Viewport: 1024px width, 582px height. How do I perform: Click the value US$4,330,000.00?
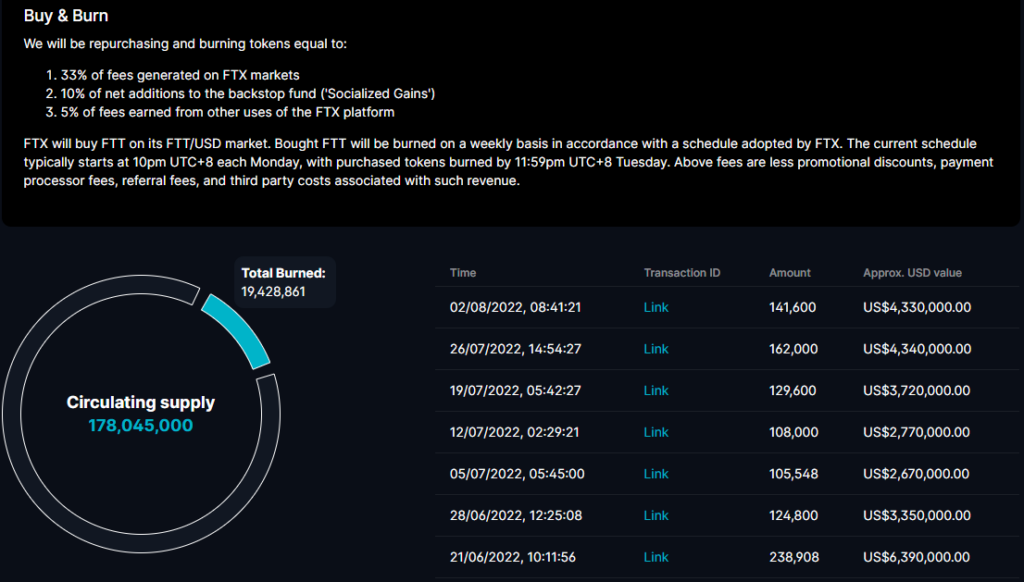pyautogui.click(x=917, y=307)
